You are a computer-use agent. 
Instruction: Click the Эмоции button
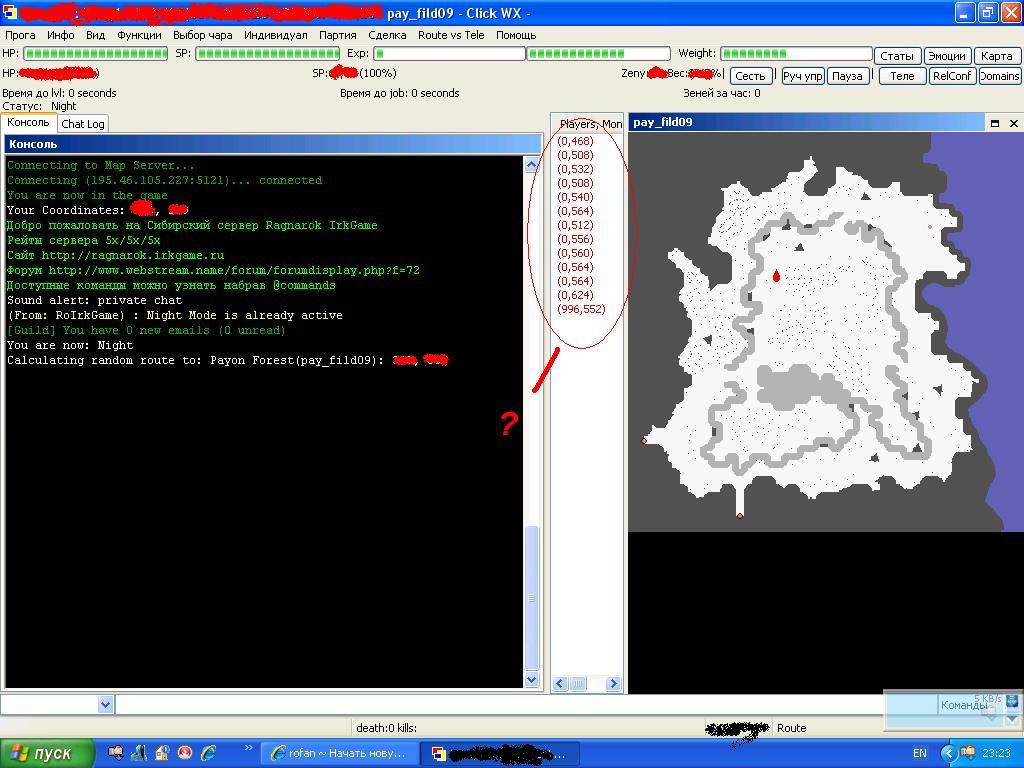click(947, 56)
